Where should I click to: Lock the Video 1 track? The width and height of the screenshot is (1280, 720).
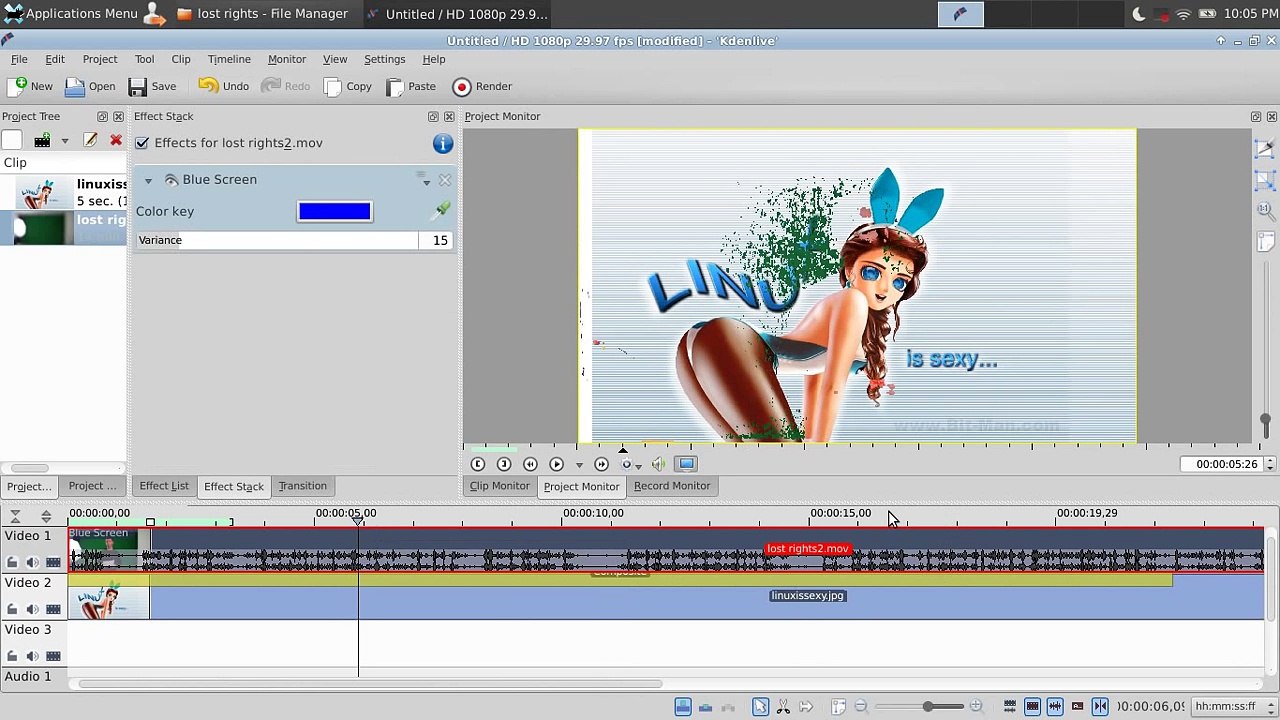(12, 563)
